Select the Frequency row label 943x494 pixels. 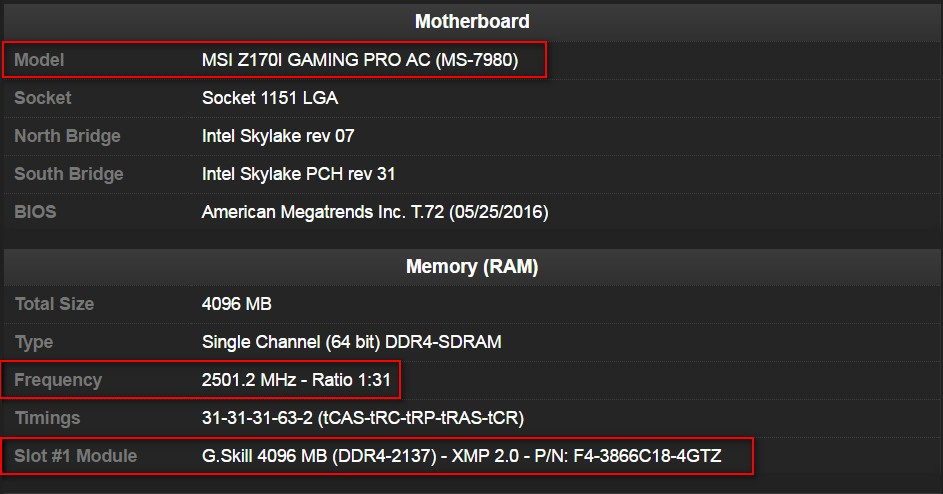click(58, 380)
